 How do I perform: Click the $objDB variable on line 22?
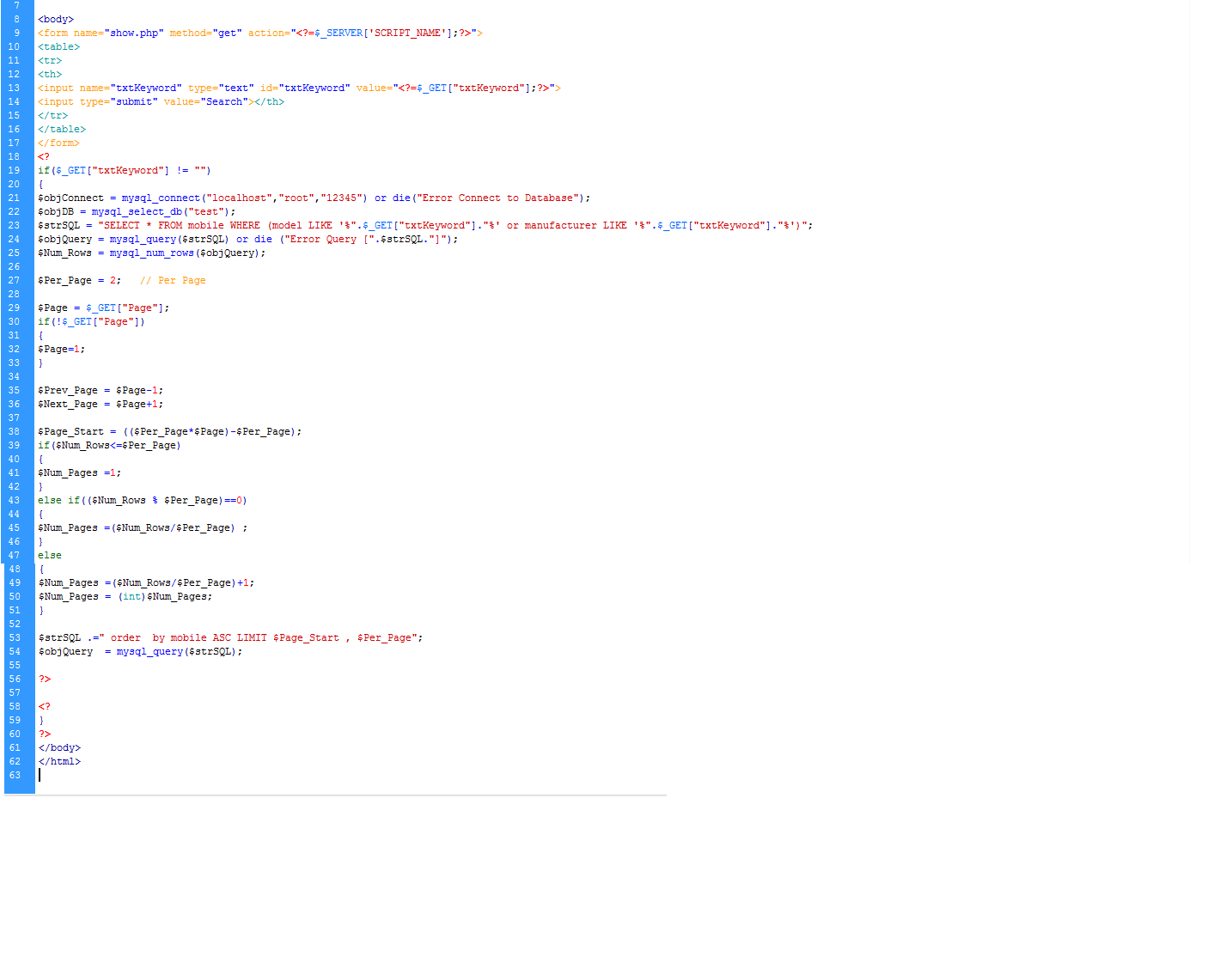[x=56, y=211]
